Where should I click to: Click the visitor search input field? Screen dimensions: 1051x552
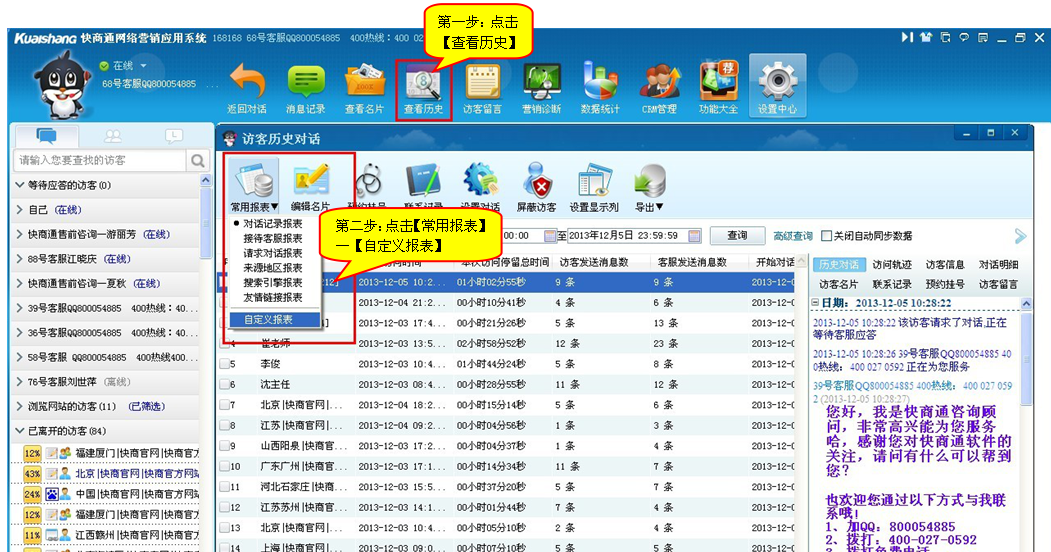click(x=100, y=160)
